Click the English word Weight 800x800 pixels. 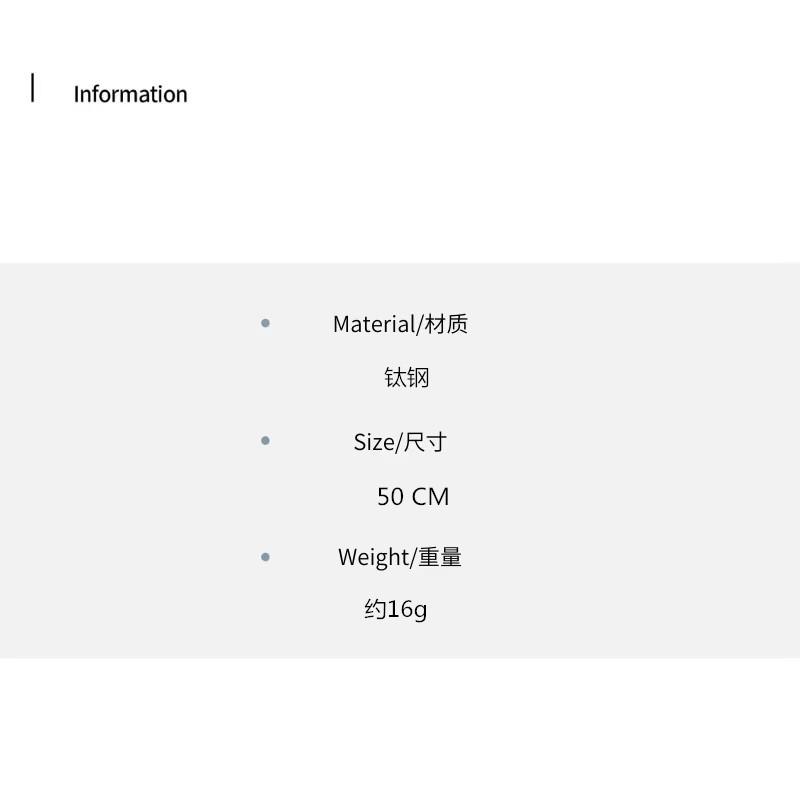pyautogui.click(x=374, y=557)
